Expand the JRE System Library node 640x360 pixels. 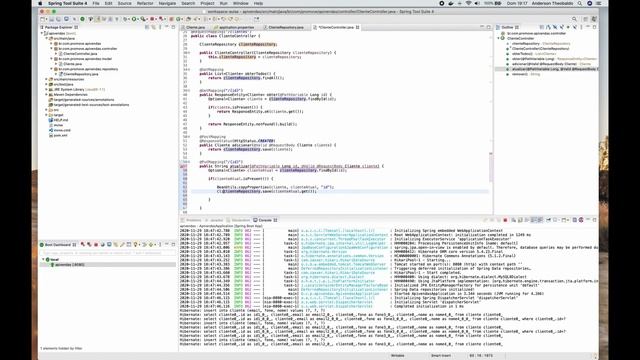coord(46,89)
